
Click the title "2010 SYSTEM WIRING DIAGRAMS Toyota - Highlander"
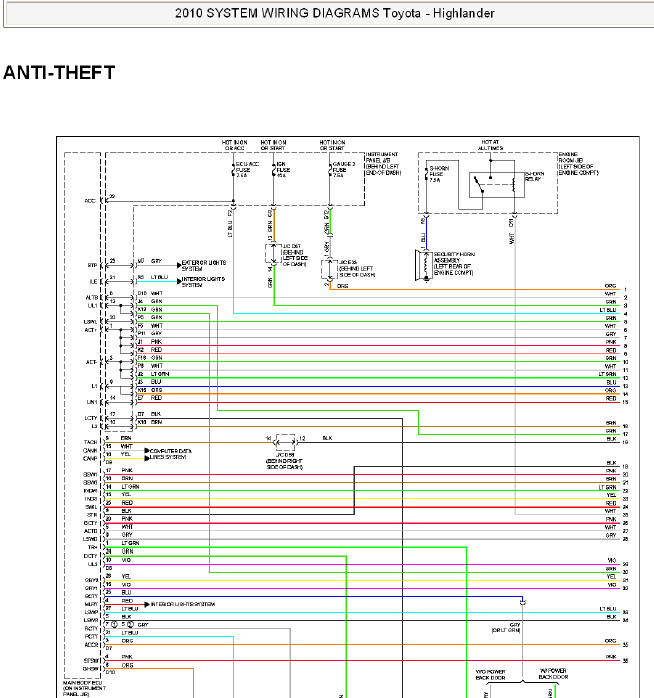(334, 13)
